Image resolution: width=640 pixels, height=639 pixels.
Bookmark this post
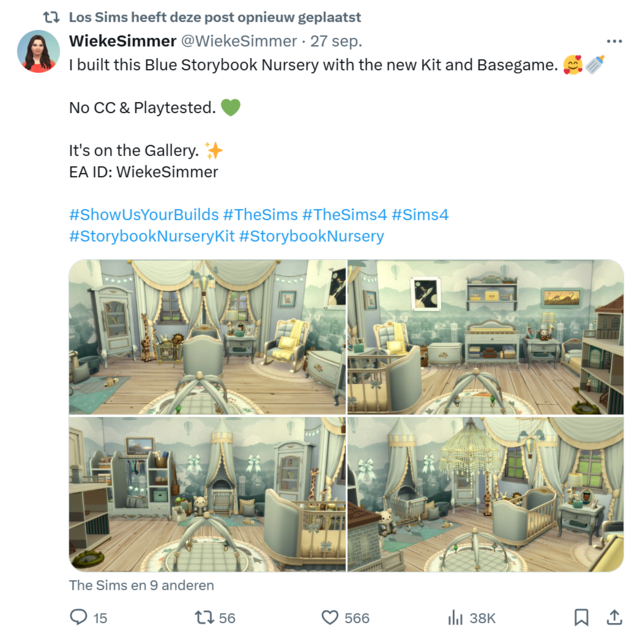point(581,617)
